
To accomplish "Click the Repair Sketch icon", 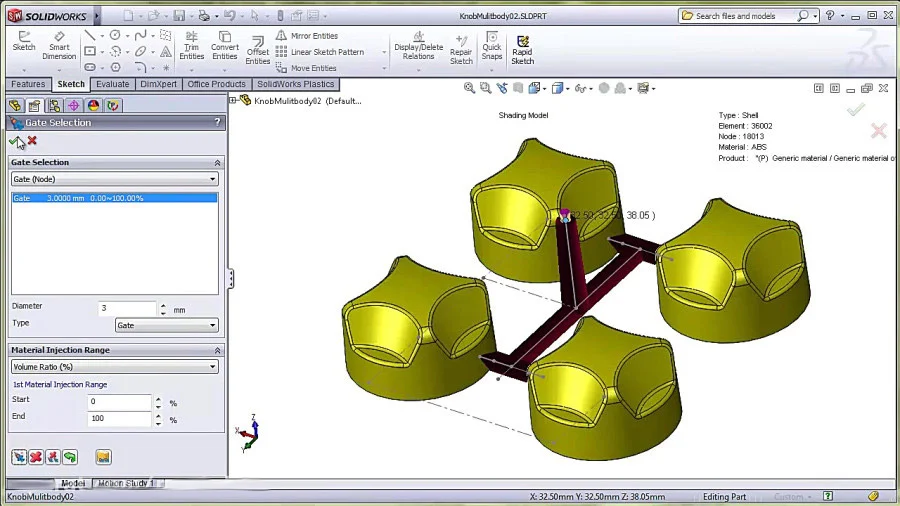I will pos(461,49).
